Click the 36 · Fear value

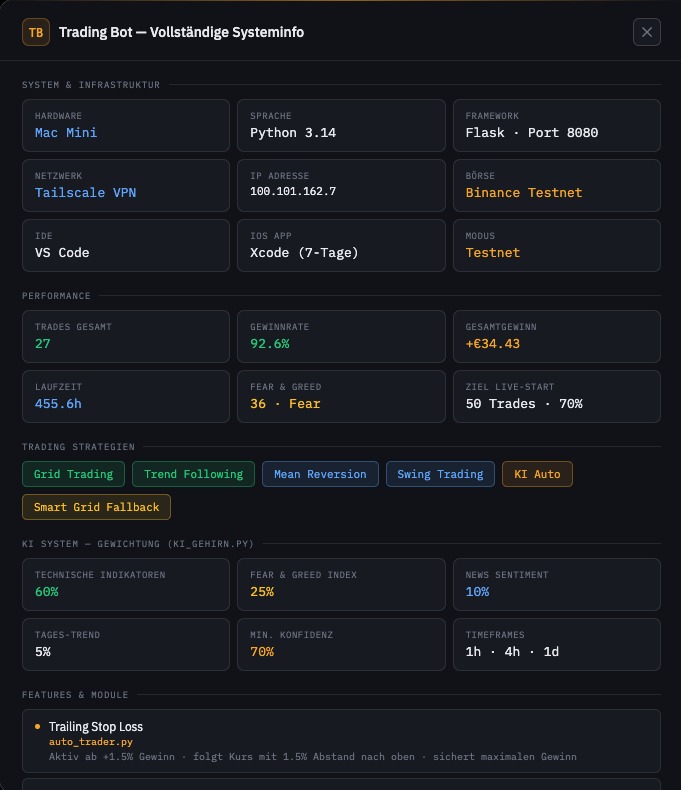point(286,404)
